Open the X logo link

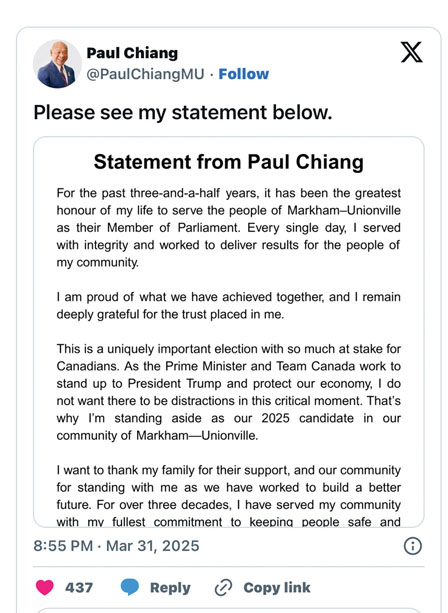(x=412, y=52)
